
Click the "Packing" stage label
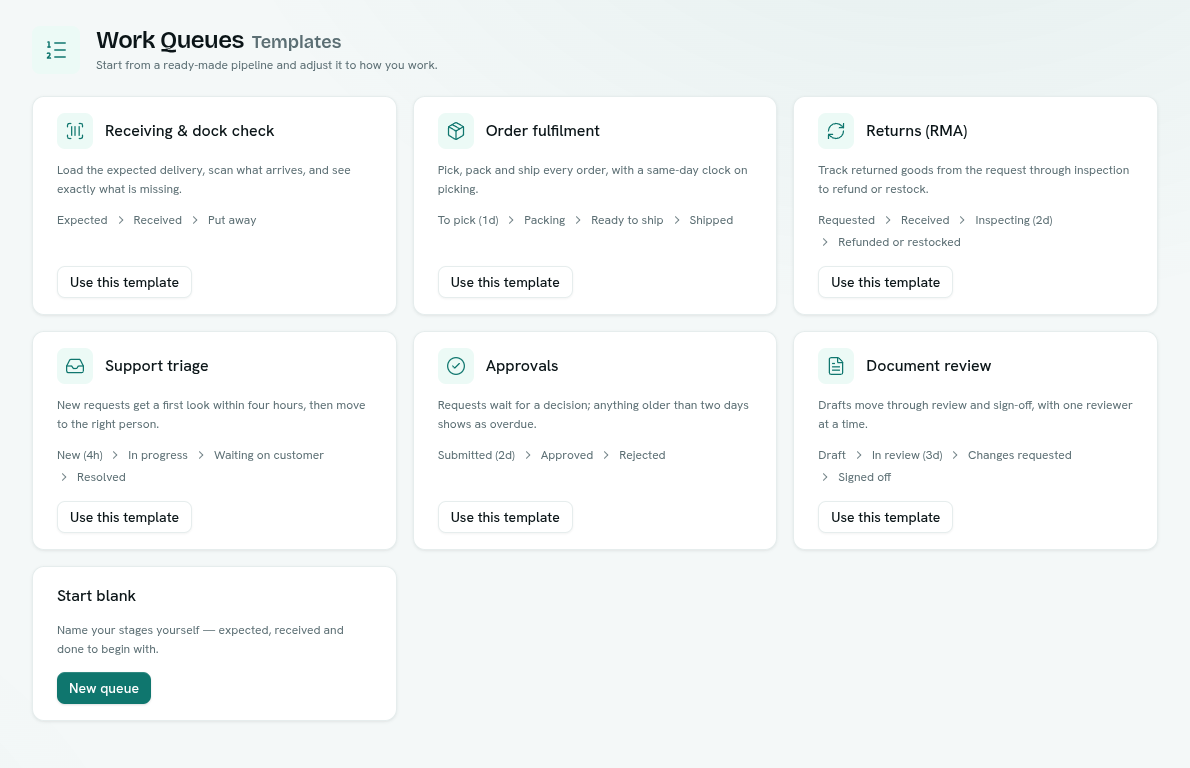point(545,220)
